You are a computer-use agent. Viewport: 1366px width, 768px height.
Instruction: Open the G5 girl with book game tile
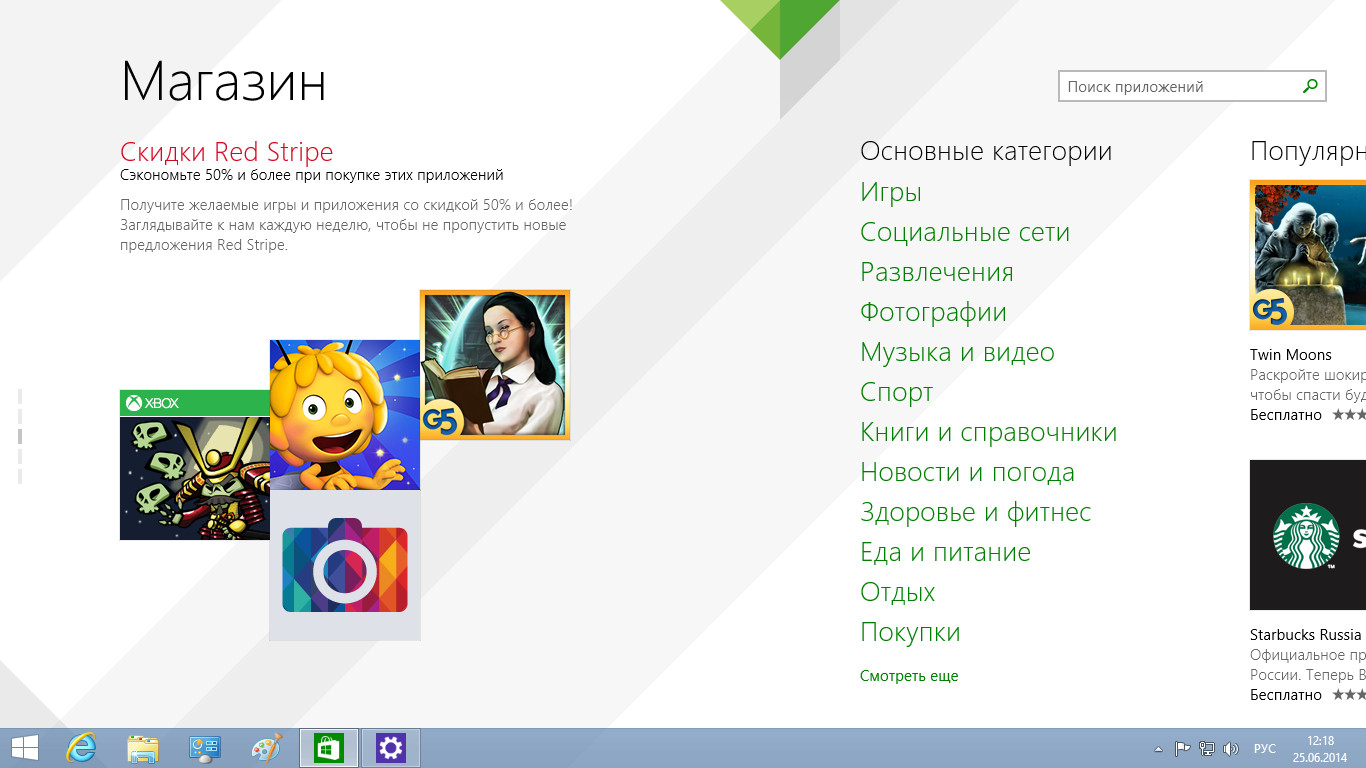tap(495, 365)
